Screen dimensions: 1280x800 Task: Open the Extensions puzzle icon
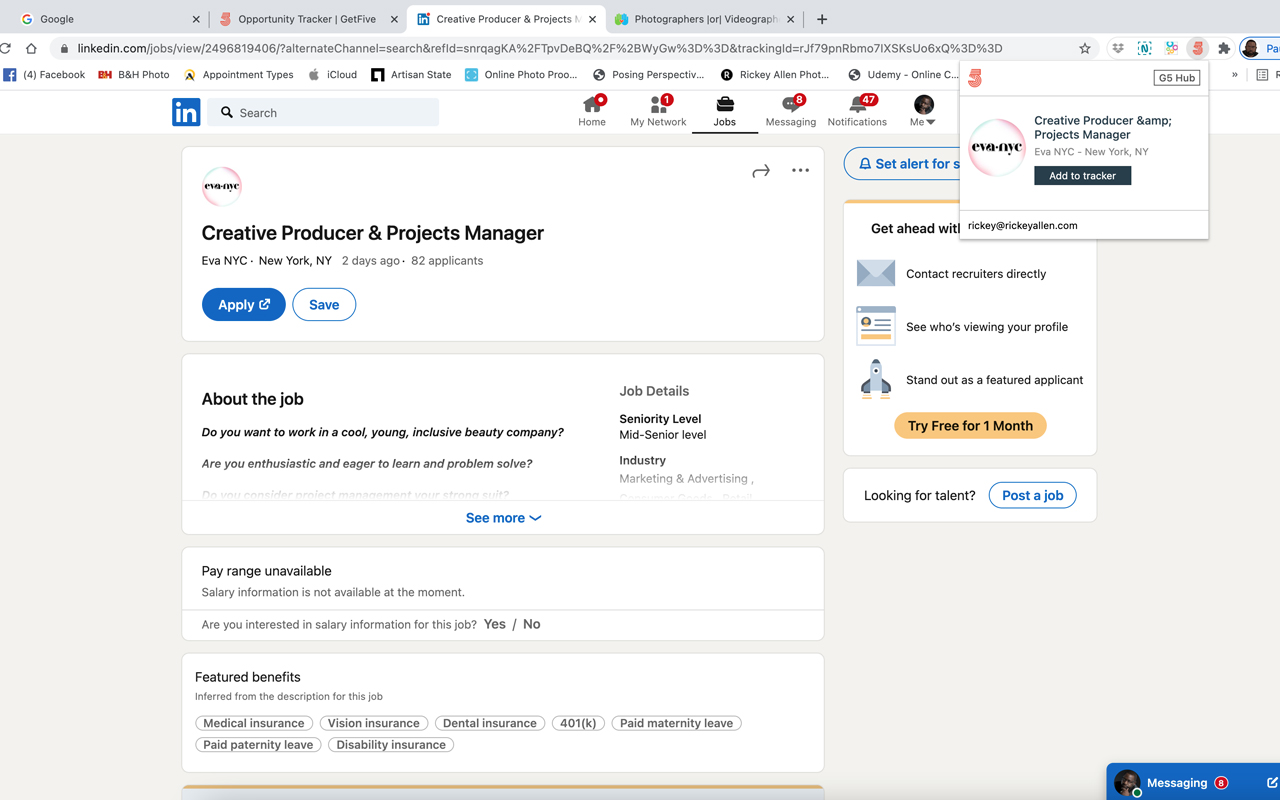(x=1224, y=48)
